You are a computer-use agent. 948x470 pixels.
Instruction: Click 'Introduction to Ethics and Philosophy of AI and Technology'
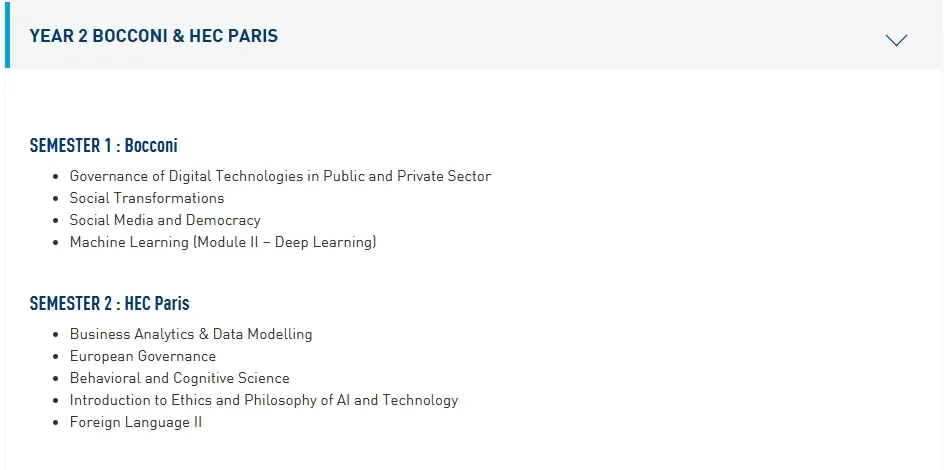pyautogui.click(x=264, y=400)
